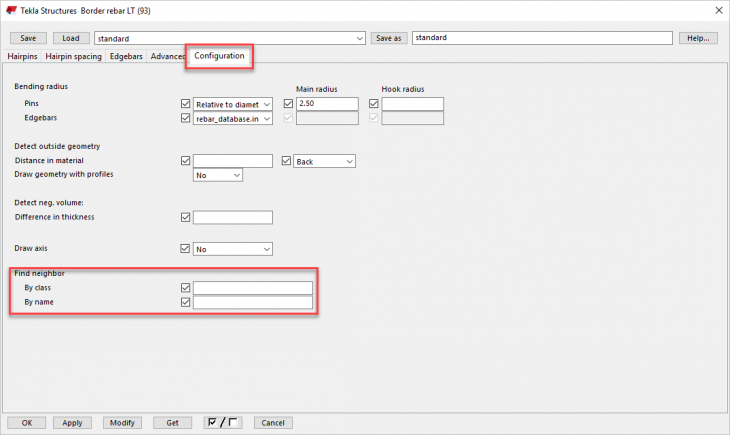This screenshot has width=730, height=435.
Task: Toggle the Edgebars bending radius checkbox
Action: (185, 118)
